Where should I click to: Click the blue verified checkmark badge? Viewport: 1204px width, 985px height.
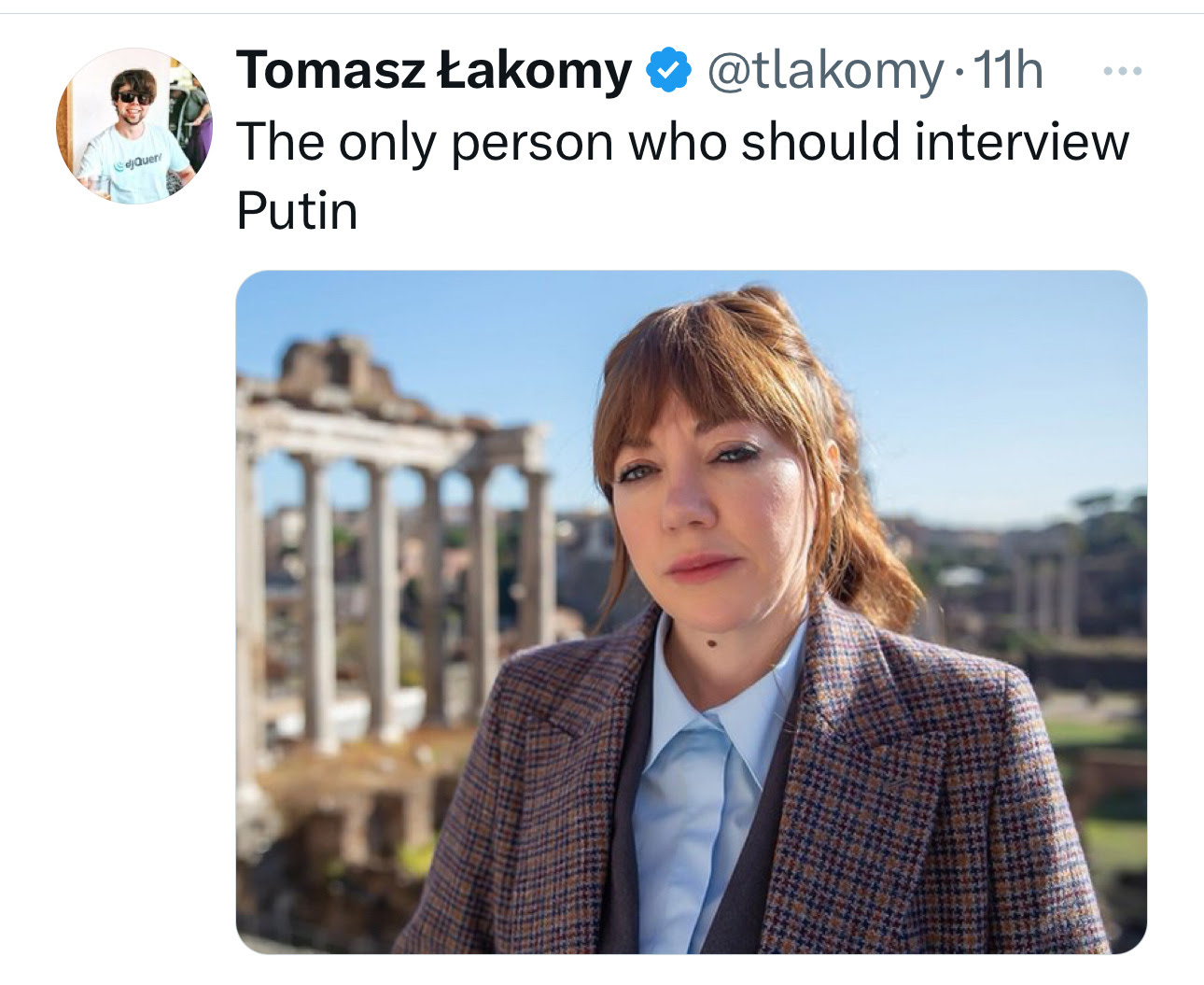(x=668, y=71)
